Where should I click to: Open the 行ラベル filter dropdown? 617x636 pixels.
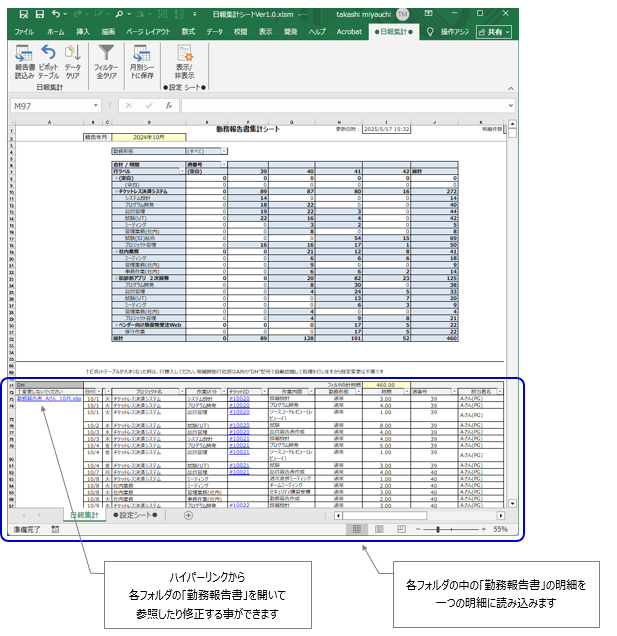[x=182, y=172]
